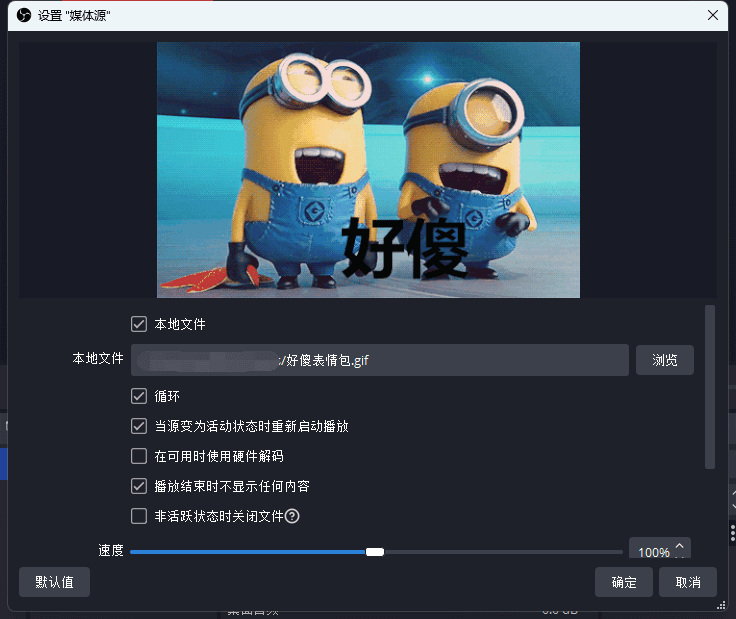Click the minions GIF preview image

coord(368,170)
